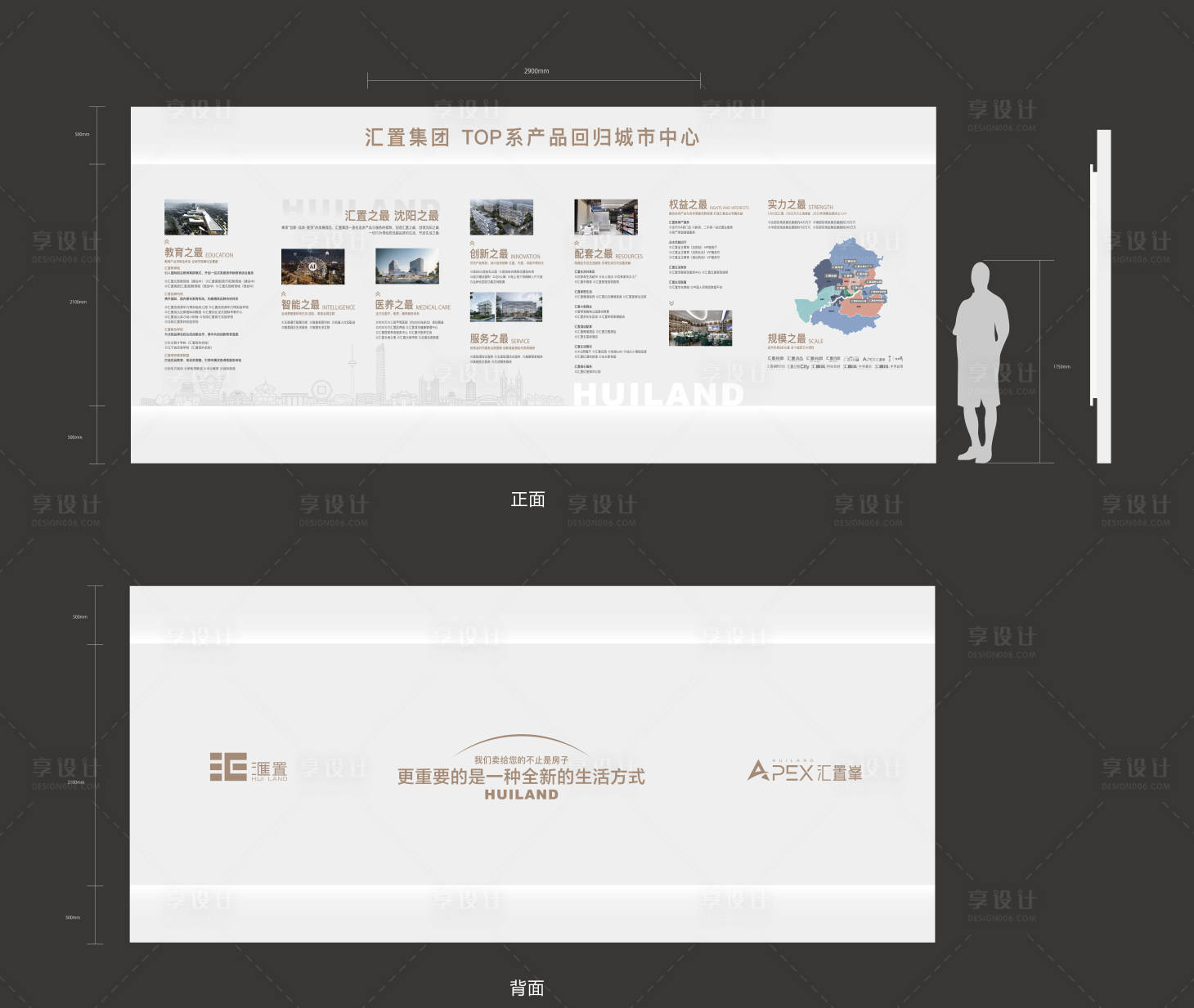The width and height of the screenshot is (1194, 1008).
Task: Select the hospital building photo above 医养之最
Action: coord(407,267)
